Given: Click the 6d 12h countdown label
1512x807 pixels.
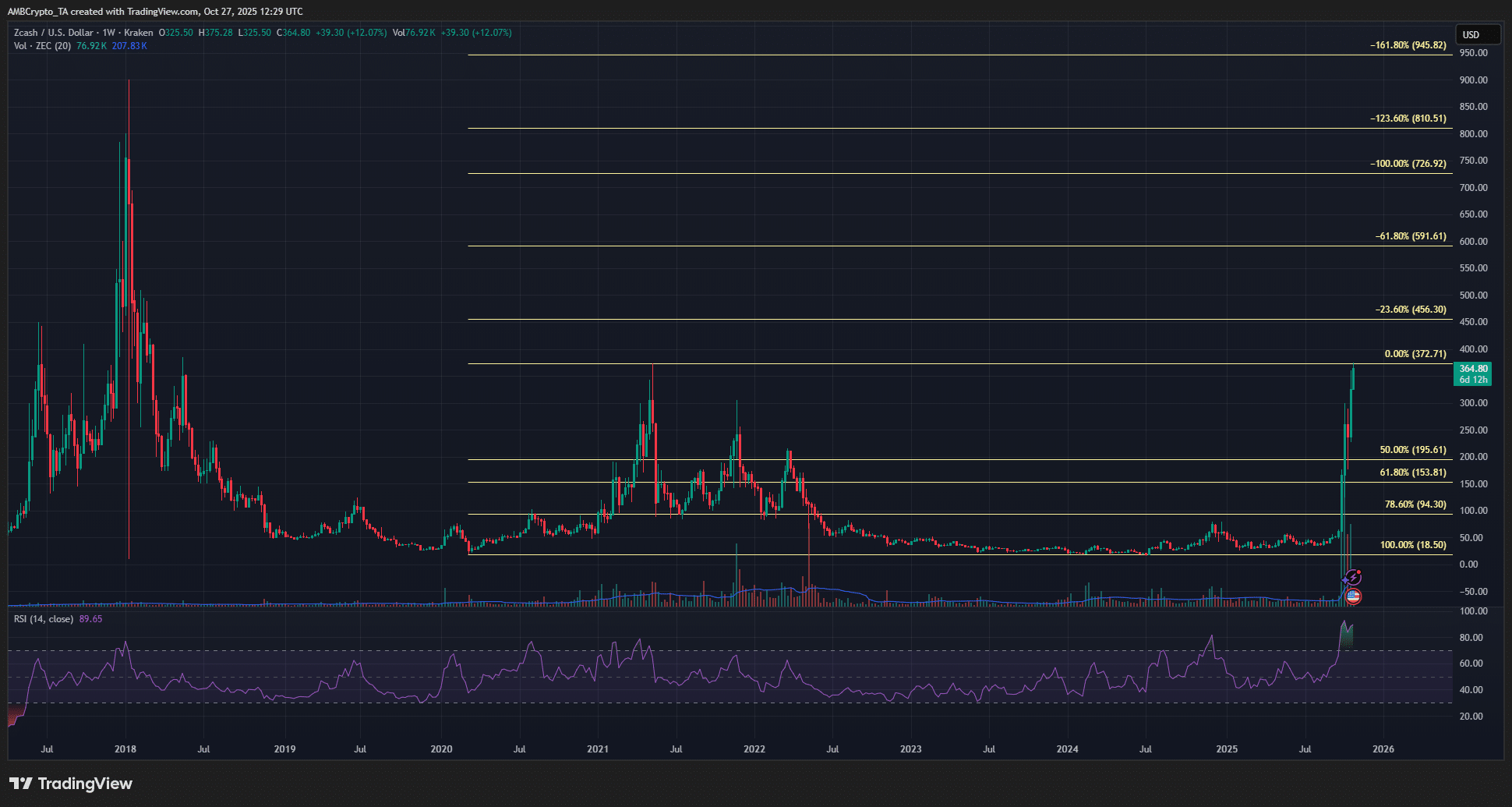Looking at the screenshot, I should click(1473, 379).
